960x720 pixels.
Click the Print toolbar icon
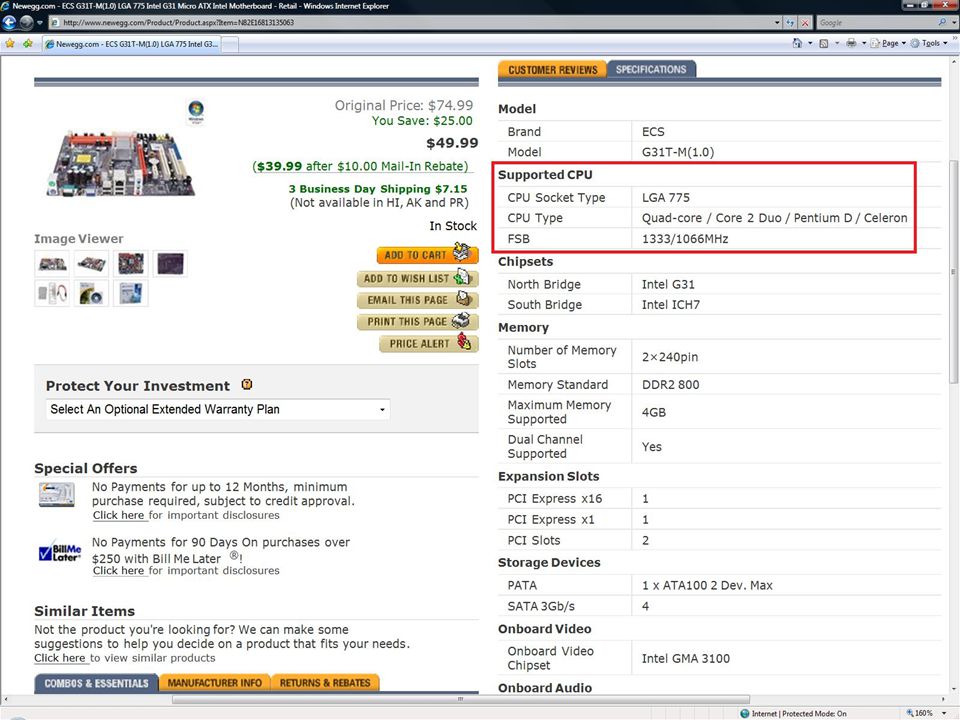point(851,43)
